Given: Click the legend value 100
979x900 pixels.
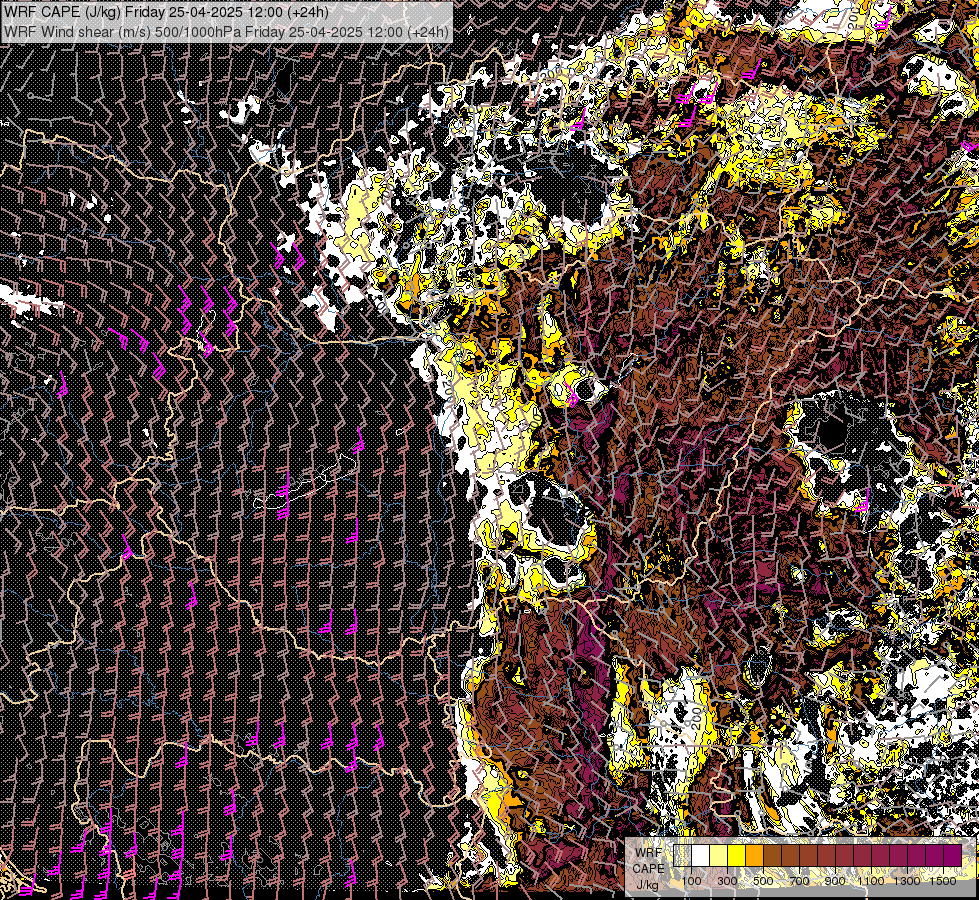Looking at the screenshot, I should coord(691,881).
